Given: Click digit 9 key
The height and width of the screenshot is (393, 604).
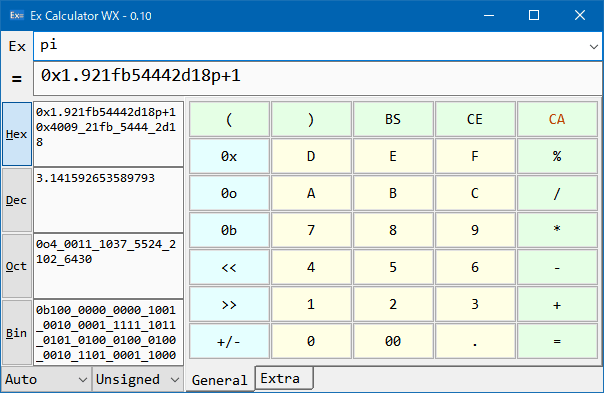Looking at the screenshot, I should pos(475,230).
